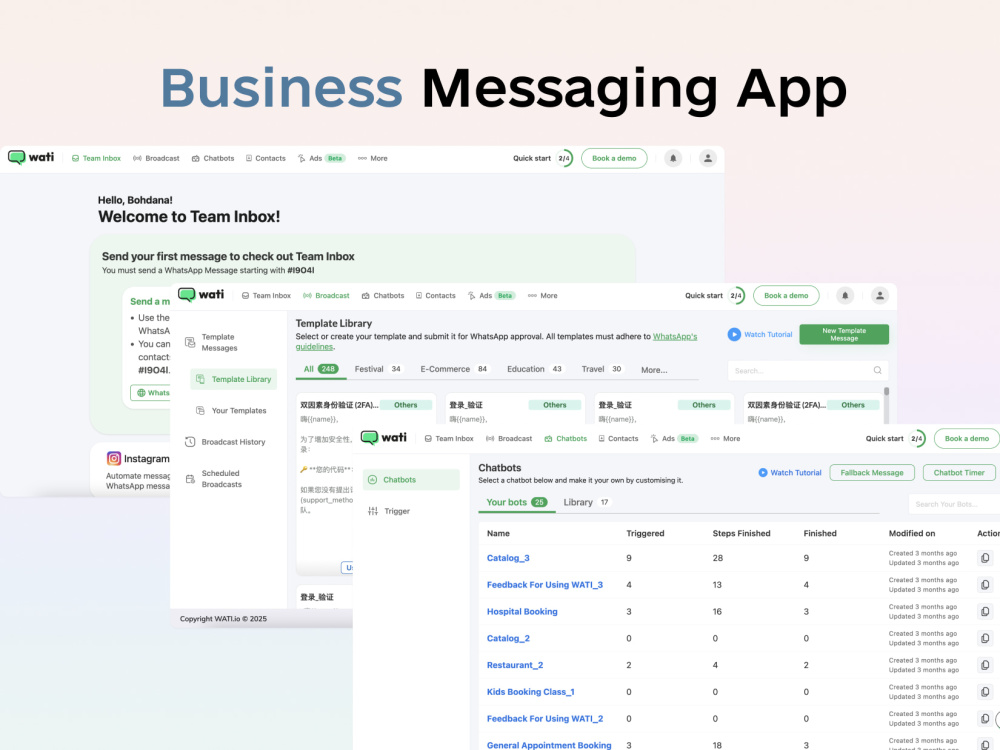Click Watch Tutorial in the Chatbots window
Viewport: 1000px width, 750px height.
pos(790,473)
